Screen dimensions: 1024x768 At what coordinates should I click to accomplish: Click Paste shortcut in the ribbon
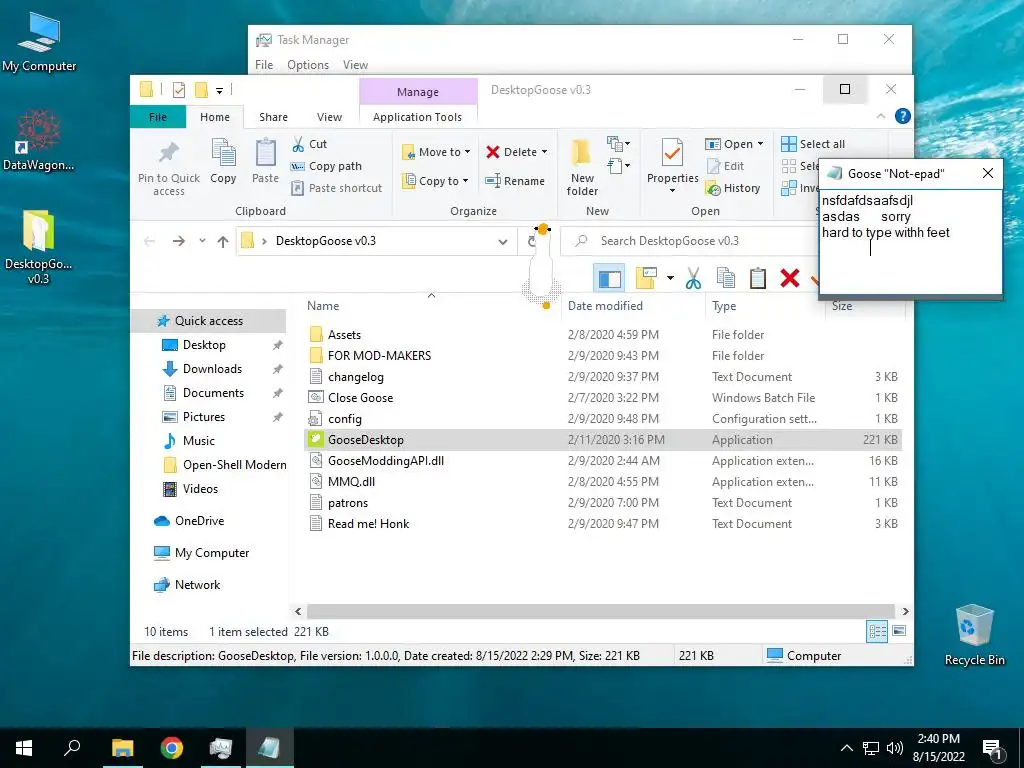(x=336, y=188)
